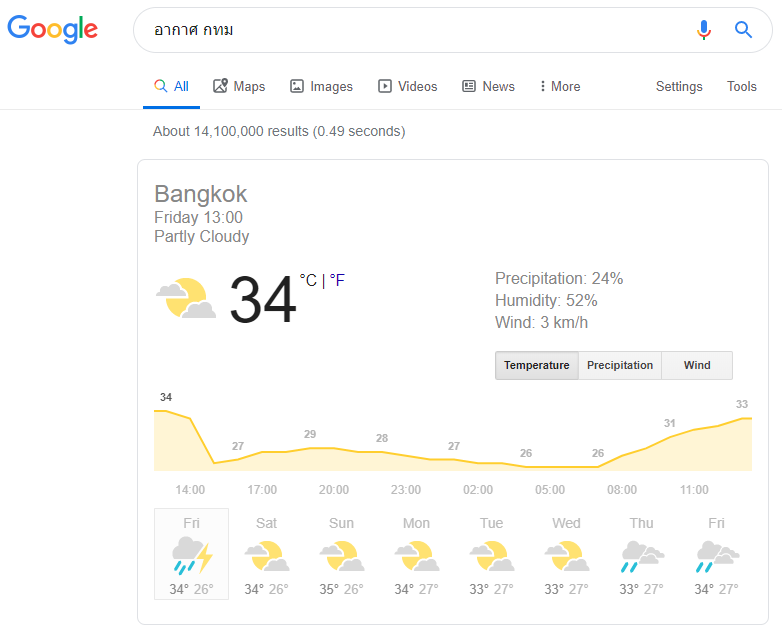The image size is (782, 631).
Task: Click the blue search magnifier icon
Action: 743,30
